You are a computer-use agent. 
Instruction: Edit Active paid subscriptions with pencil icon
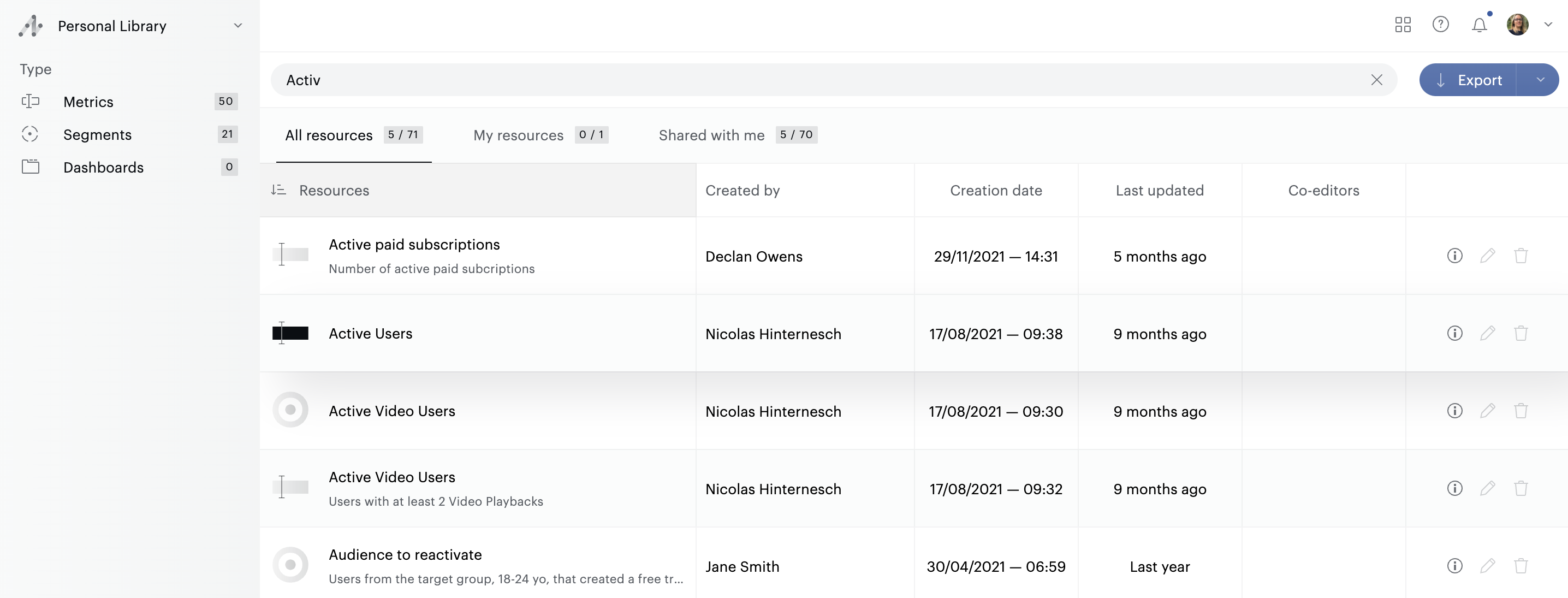coord(1487,256)
